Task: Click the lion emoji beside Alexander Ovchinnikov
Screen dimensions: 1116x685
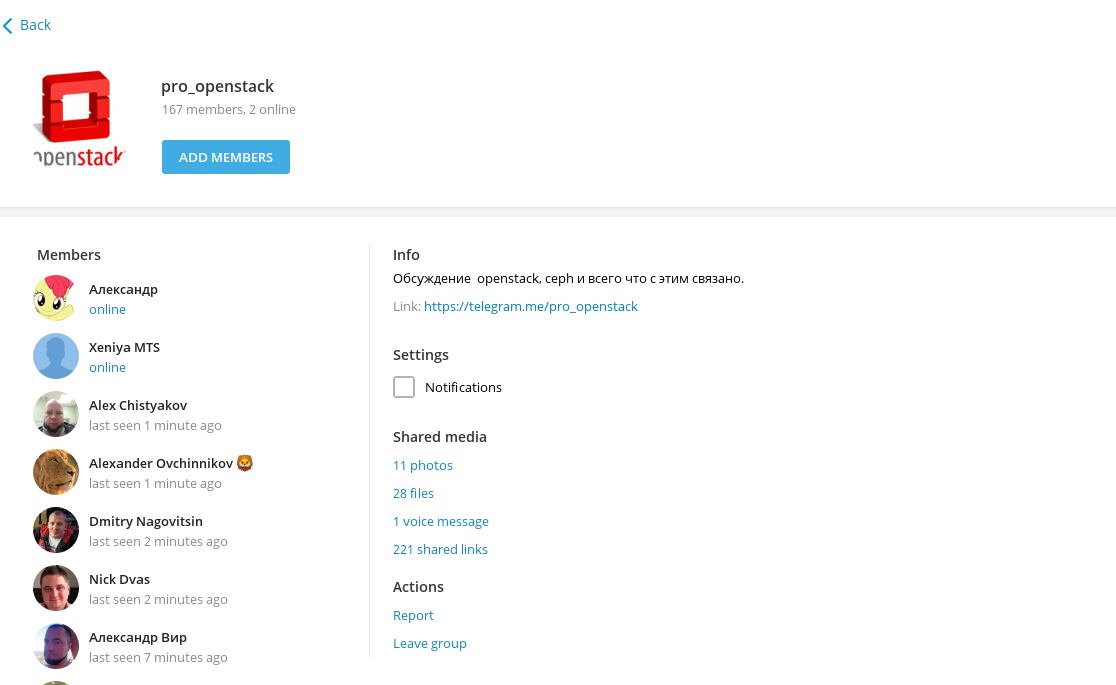Action: point(245,463)
